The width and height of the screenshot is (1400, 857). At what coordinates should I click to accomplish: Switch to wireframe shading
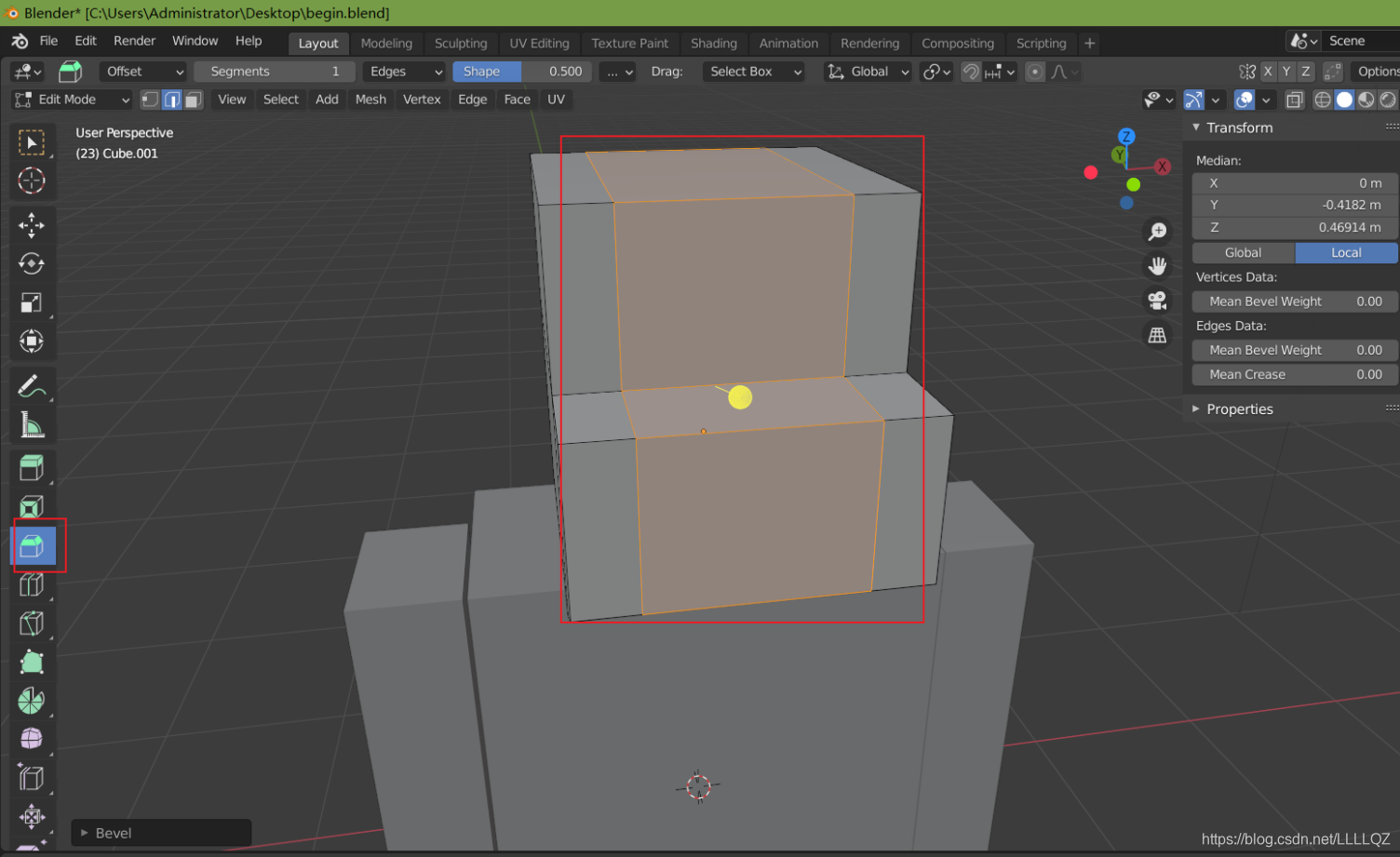pyautogui.click(x=1322, y=100)
